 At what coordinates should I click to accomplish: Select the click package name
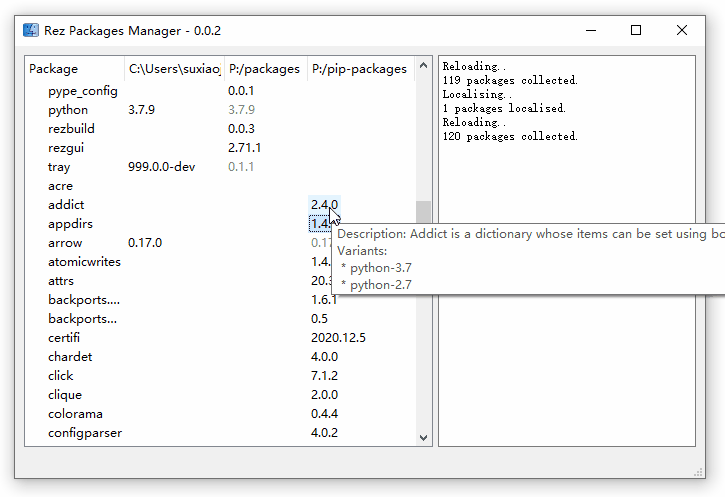coord(61,375)
